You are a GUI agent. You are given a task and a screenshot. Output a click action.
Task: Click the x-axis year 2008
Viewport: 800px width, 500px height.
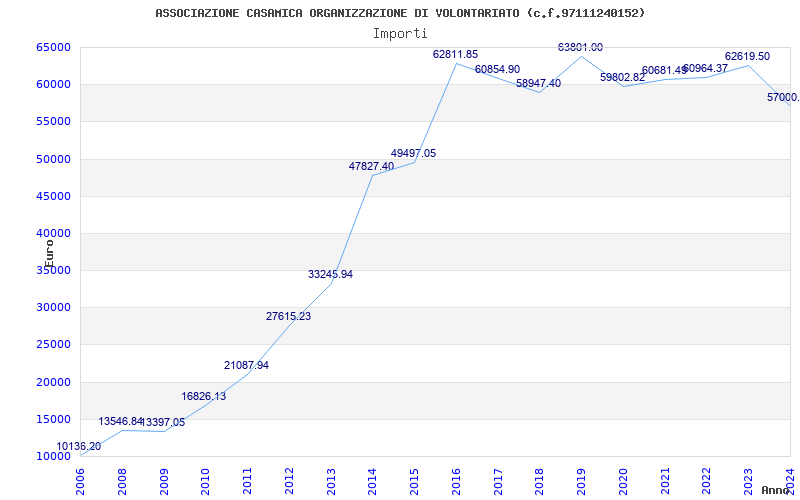(x=122, y=481)
